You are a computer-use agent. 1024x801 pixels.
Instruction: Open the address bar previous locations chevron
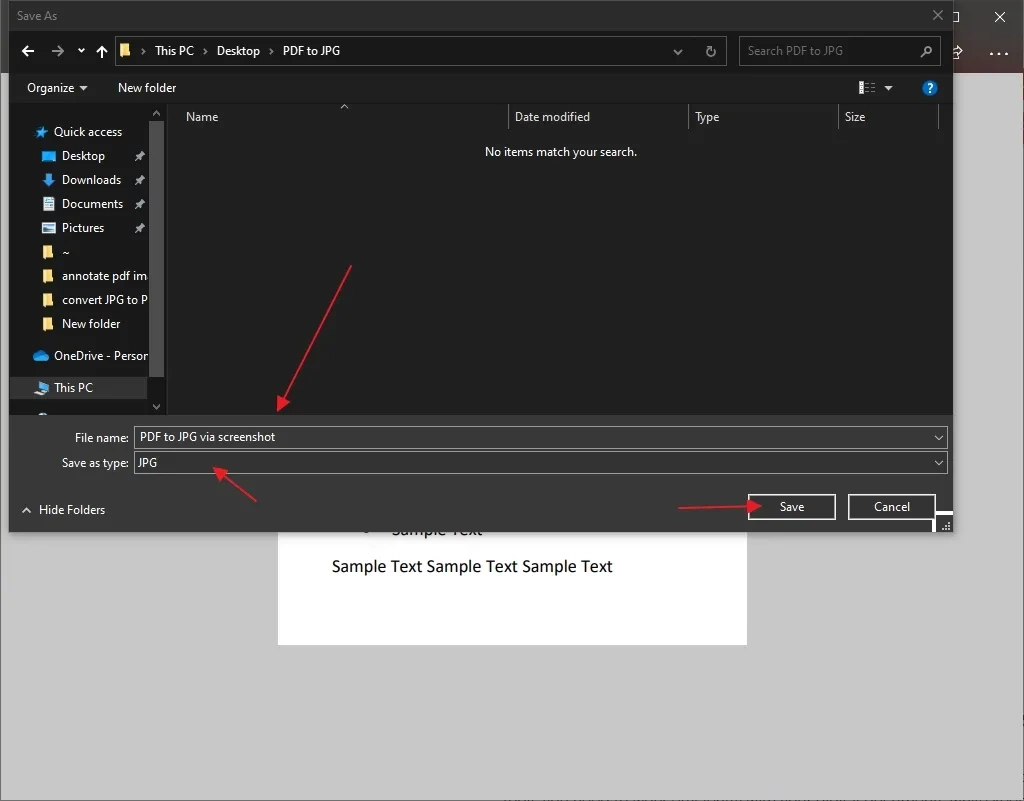coord(678,51)
